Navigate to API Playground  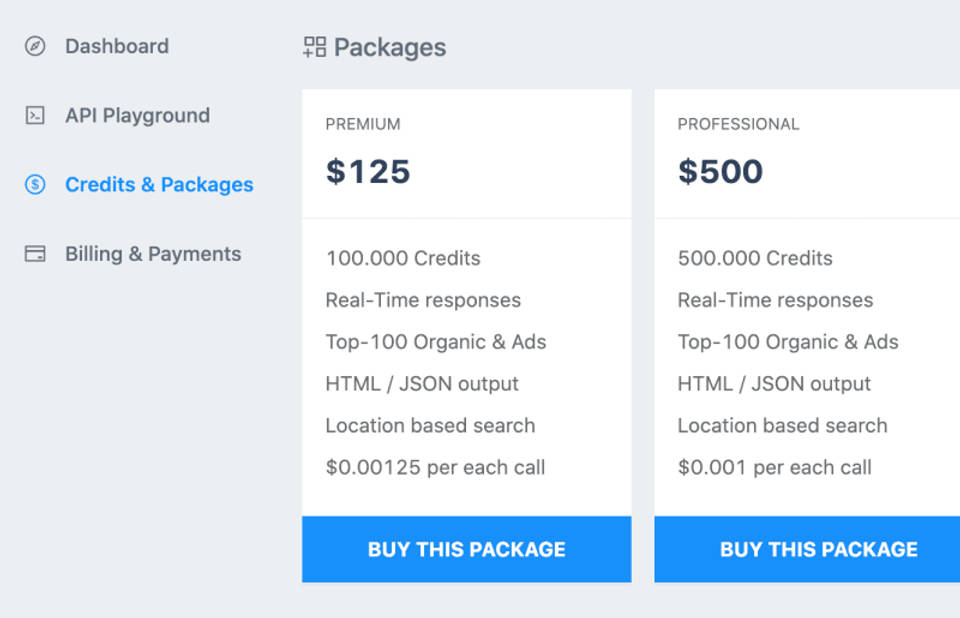[x=137, y=115]
